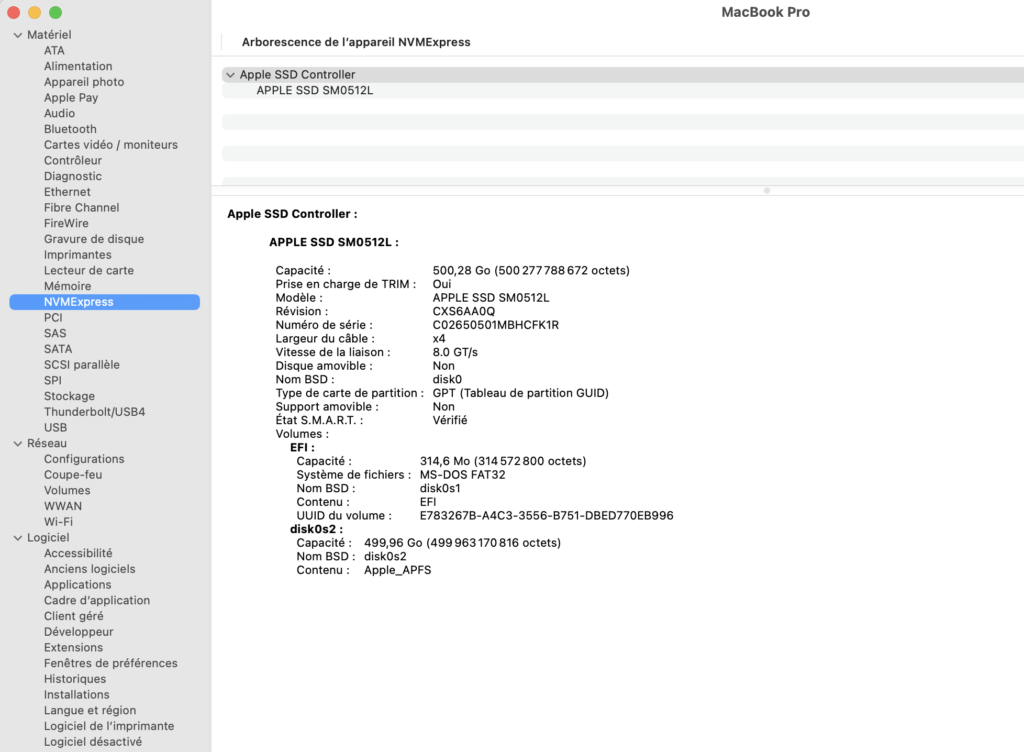
Task: Click the serial number C02650501MBHCFK1R
Action: (496, 325)
